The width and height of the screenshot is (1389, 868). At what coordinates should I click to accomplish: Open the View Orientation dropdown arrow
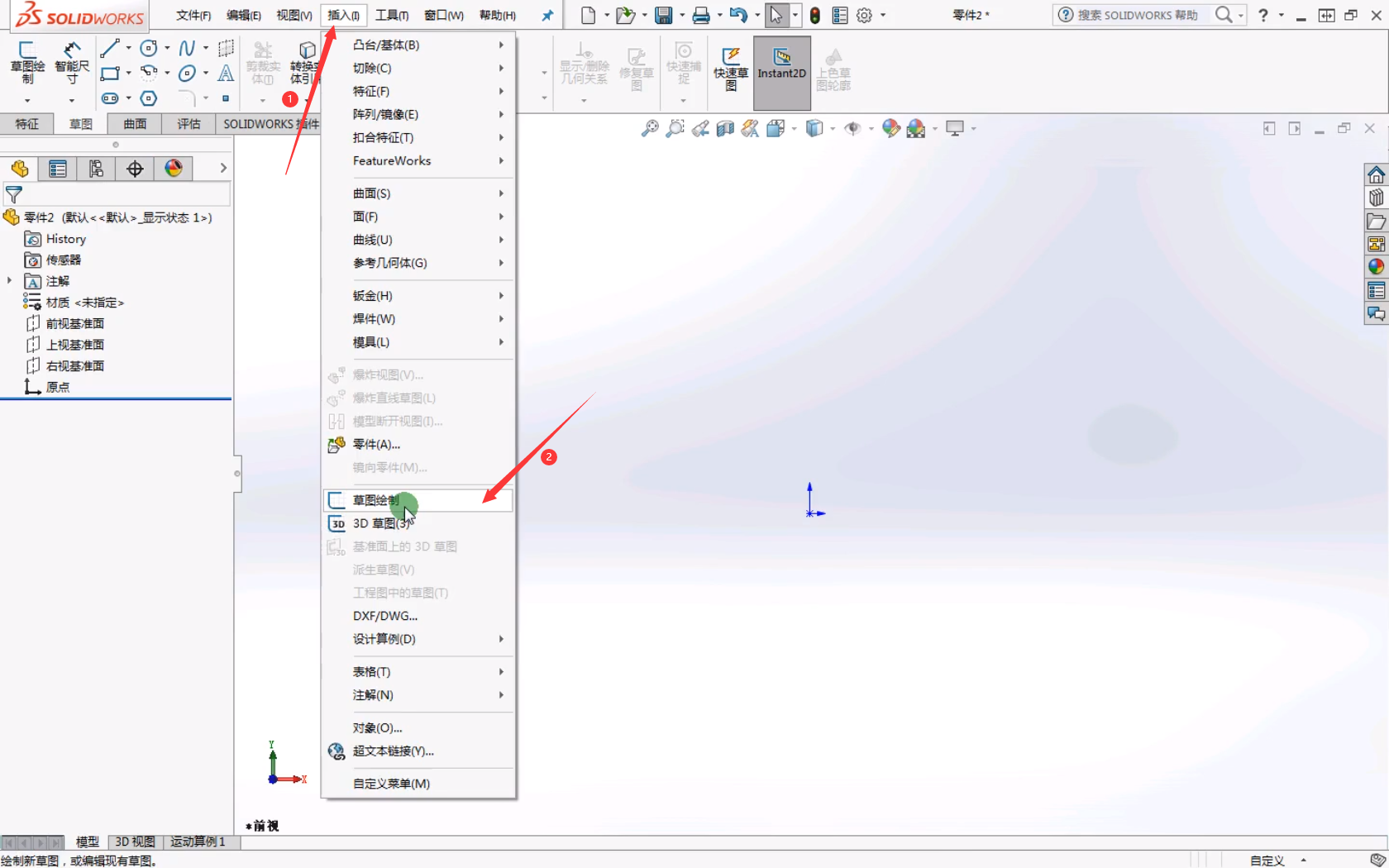click(794, 128)
